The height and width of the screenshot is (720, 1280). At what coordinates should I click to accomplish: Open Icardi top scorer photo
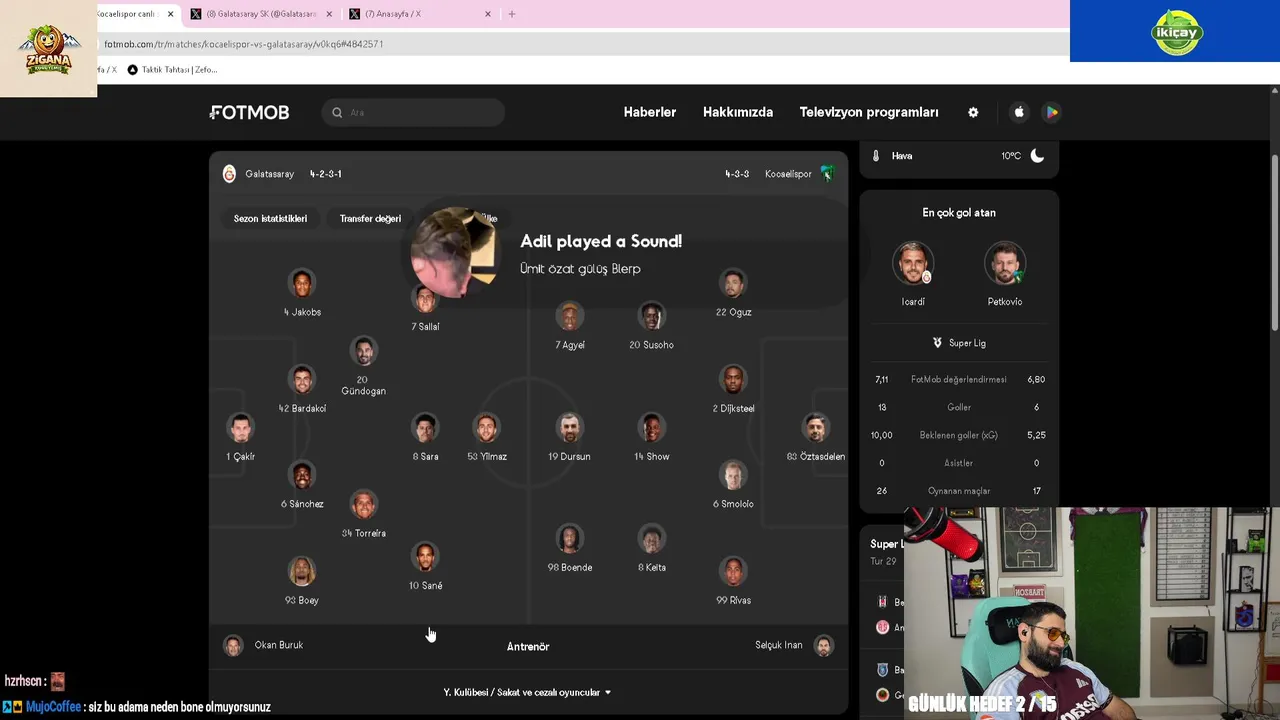click(x=913, y=264)
